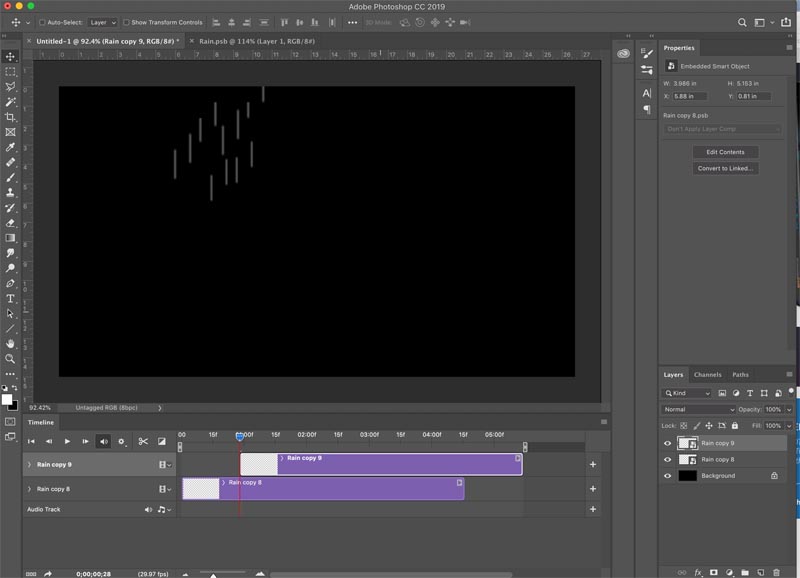
Task: Click the Edit Contents button
Action: [x=725, y=152]
